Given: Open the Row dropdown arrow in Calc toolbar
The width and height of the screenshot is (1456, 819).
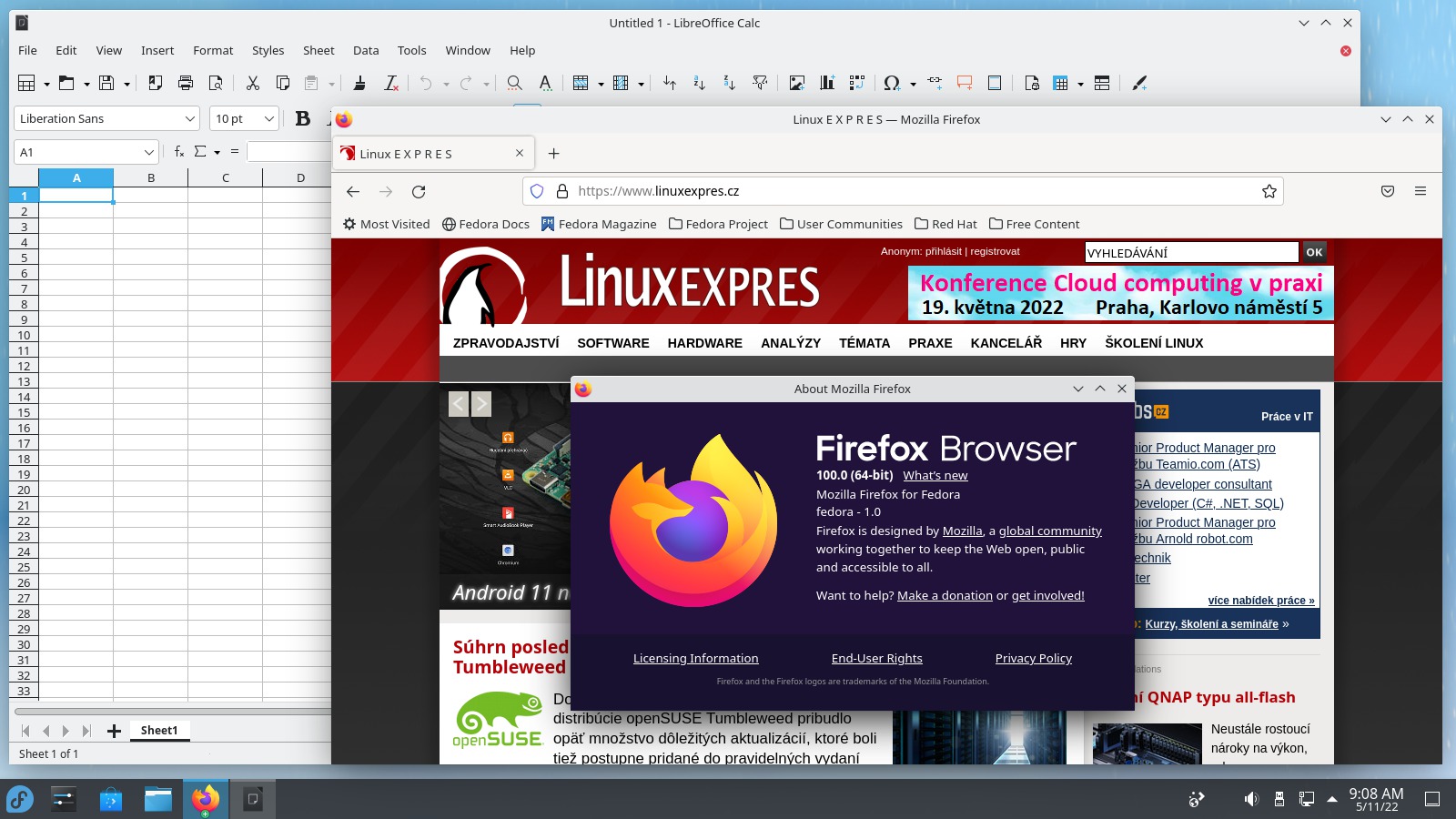Looking at the screenshot, I should tap(601, 84).
